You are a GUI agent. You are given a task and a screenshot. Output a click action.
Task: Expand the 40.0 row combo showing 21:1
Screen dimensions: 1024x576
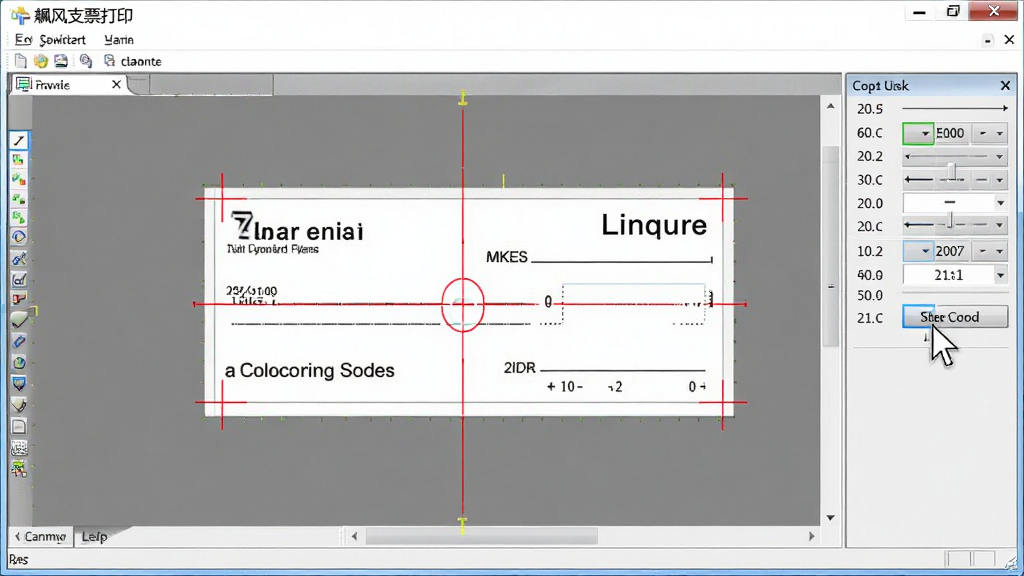click(1000, 275)
